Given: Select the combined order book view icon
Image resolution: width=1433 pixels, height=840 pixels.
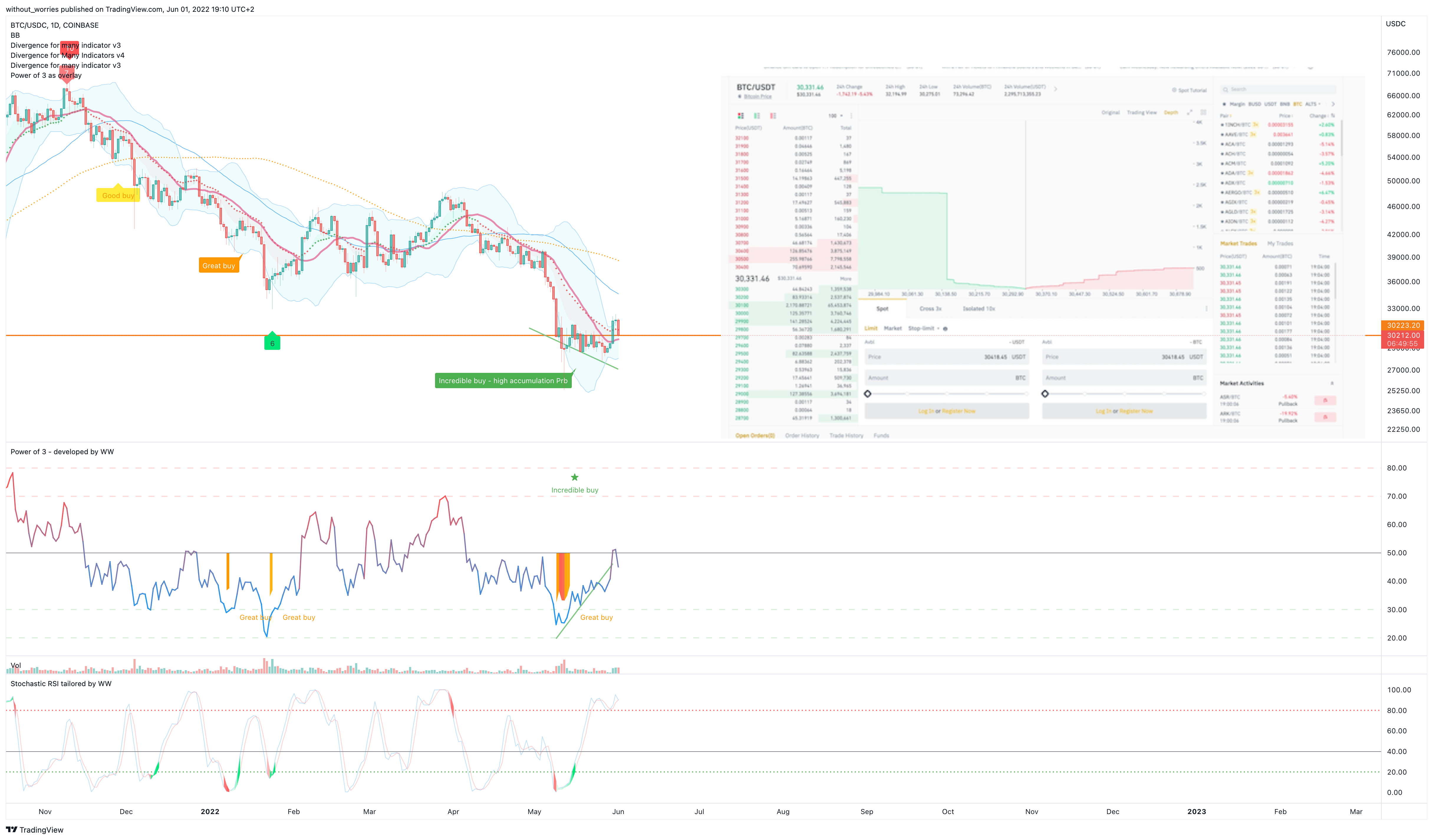Looking at the screenshot, I should [741, 116].
